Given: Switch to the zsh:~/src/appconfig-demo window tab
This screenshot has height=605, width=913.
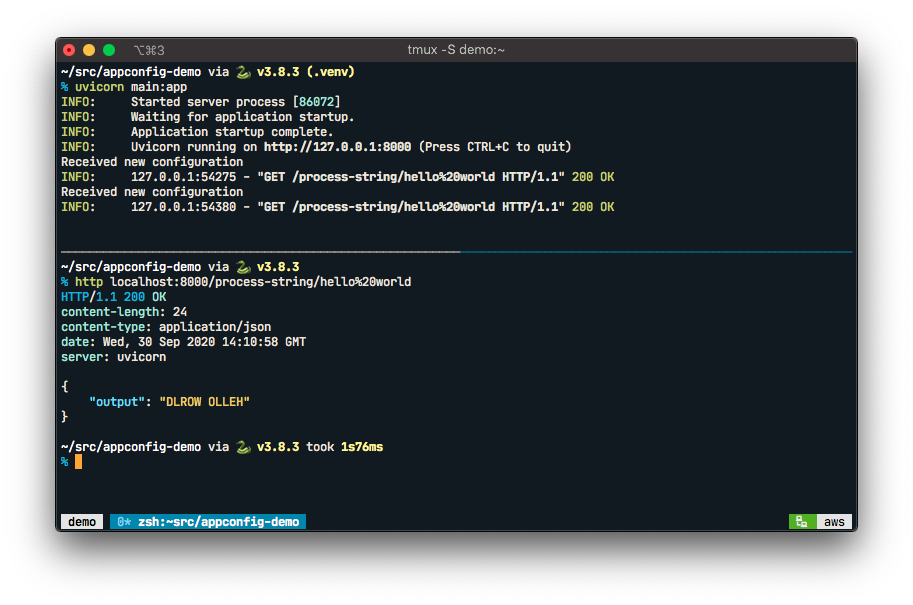Looking at the screenshot, I should pos(207,521).
